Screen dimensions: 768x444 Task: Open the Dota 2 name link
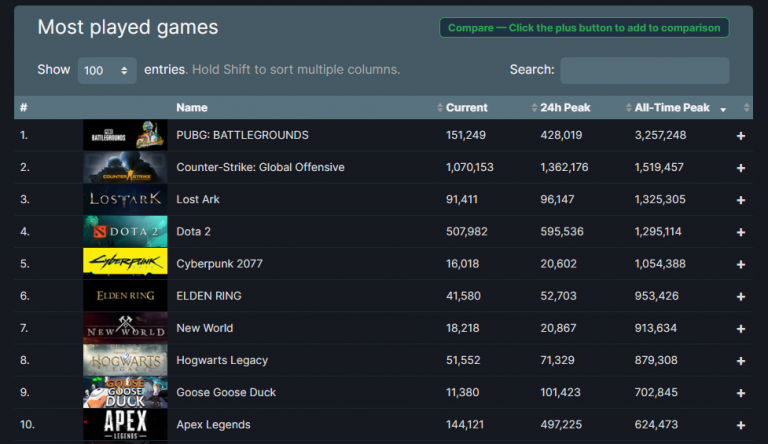193,232
